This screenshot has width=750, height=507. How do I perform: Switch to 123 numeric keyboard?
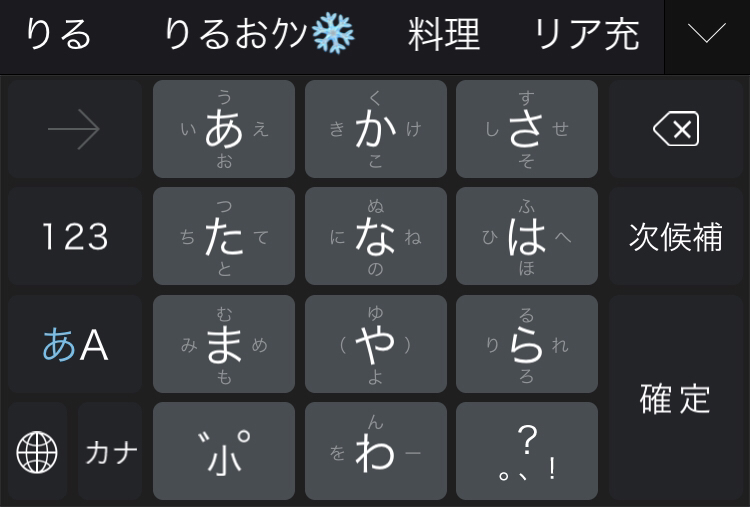click(75, 236)
